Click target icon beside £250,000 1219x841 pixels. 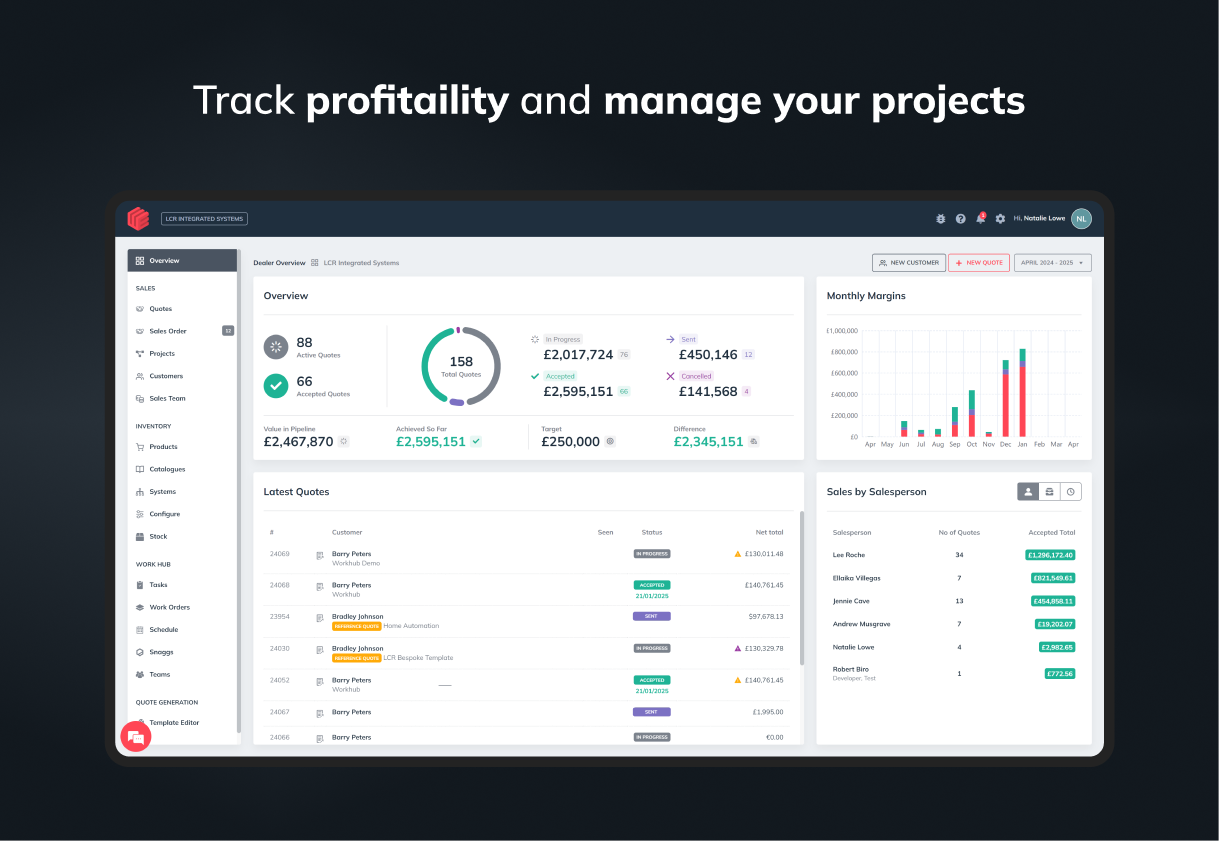pos(610,441)
